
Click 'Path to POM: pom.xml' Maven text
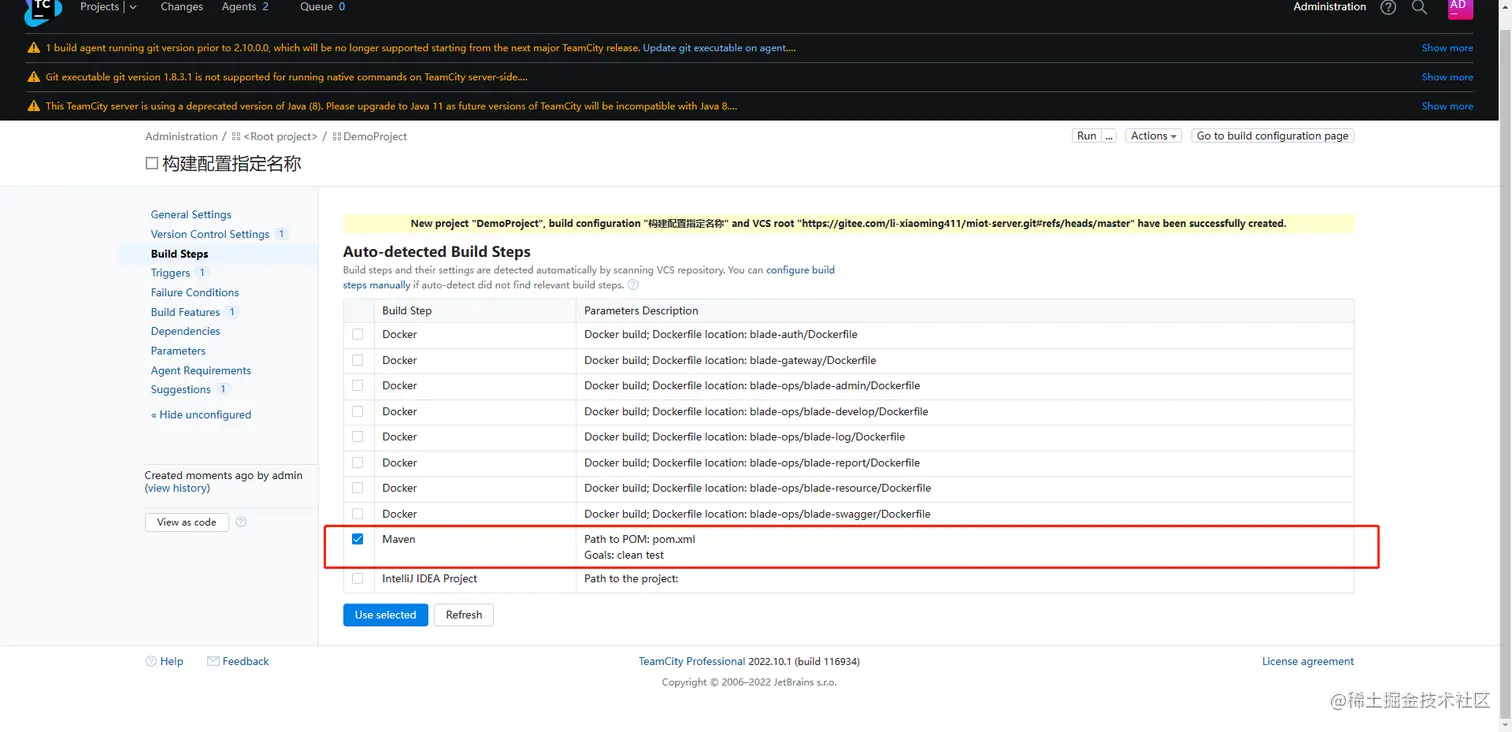tap(640, 539)
